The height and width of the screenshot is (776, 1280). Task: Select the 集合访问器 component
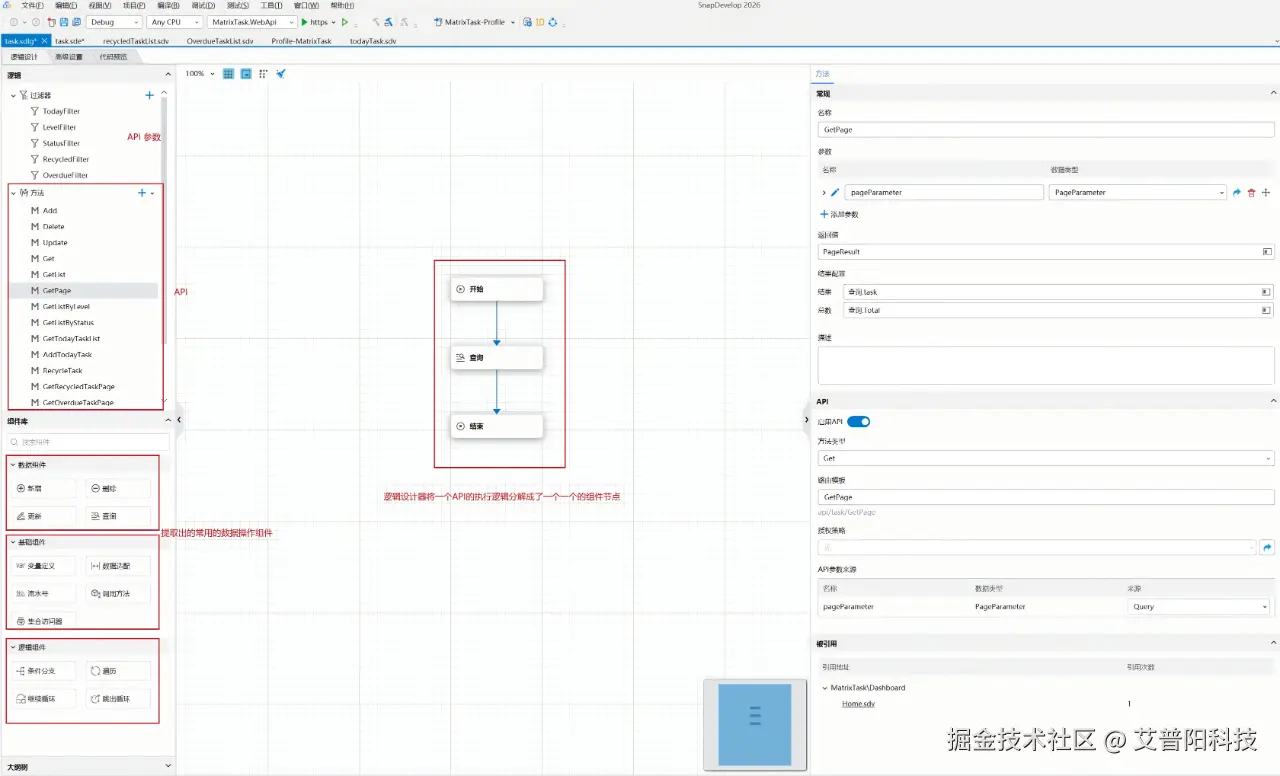(43, 621)
